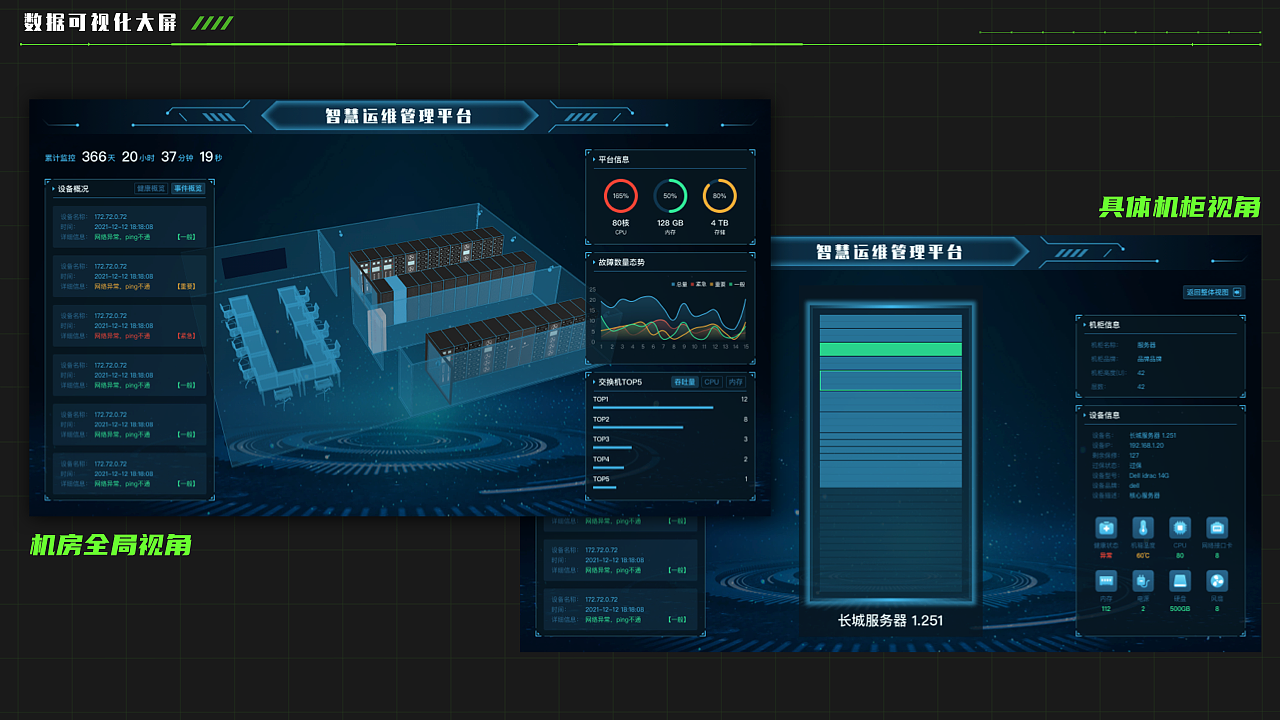Click the 4 TB storage value

[720, 223]
